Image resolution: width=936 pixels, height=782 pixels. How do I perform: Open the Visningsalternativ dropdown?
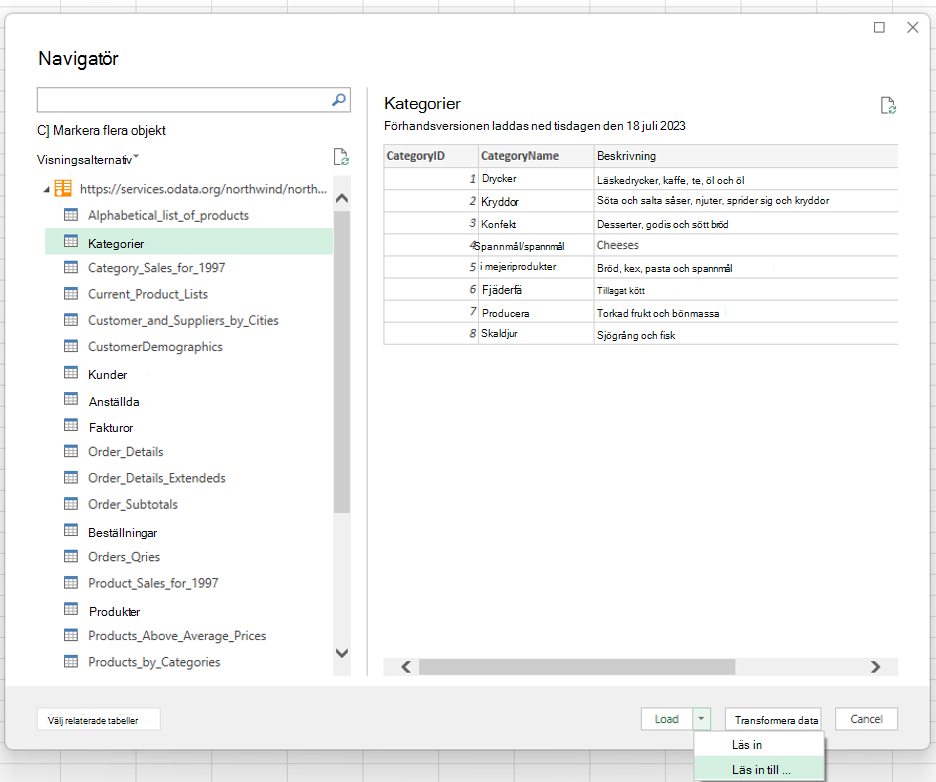(88, 159)
